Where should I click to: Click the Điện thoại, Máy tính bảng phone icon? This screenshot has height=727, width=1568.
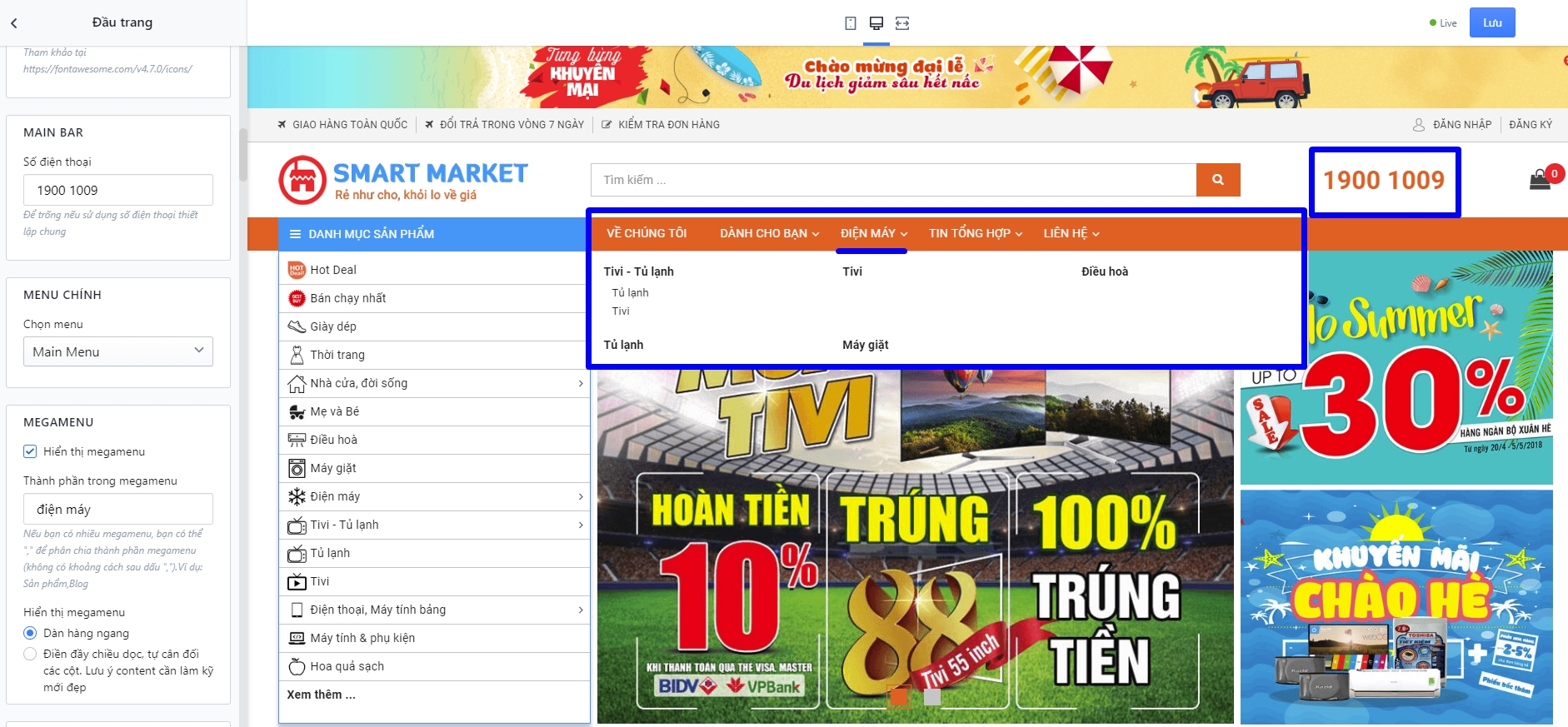coord(297,610)
